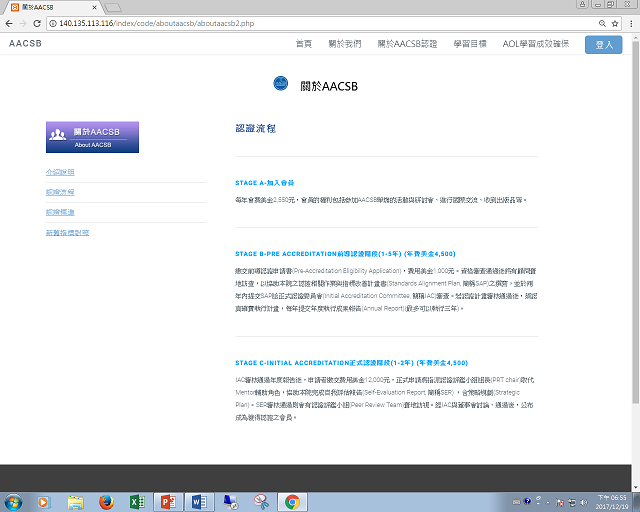Open the 學習目標 menu item
This screenshot has width=640, height=512.
tap(470, 44)
